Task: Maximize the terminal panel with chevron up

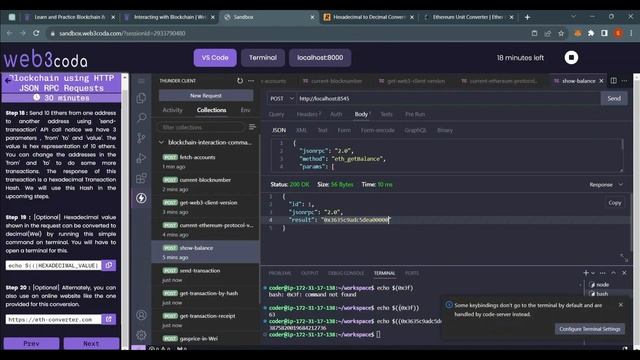Action: pyautogui.click(x=613, y=273)
